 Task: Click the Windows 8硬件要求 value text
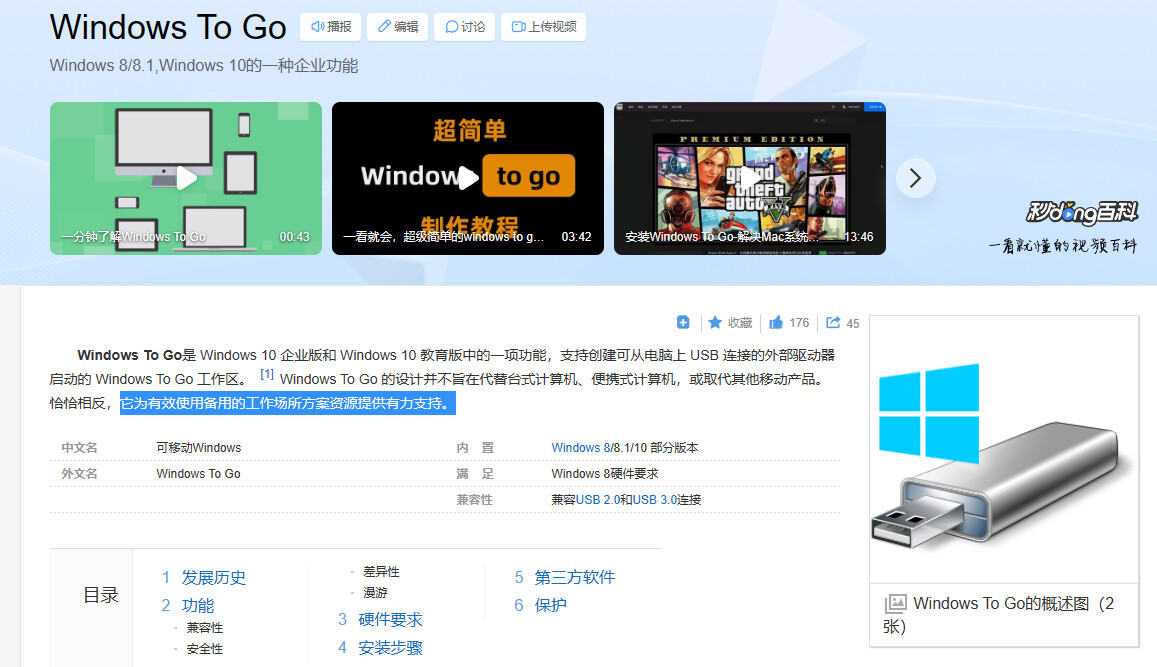pyautogui.click(x=604, y=474)
